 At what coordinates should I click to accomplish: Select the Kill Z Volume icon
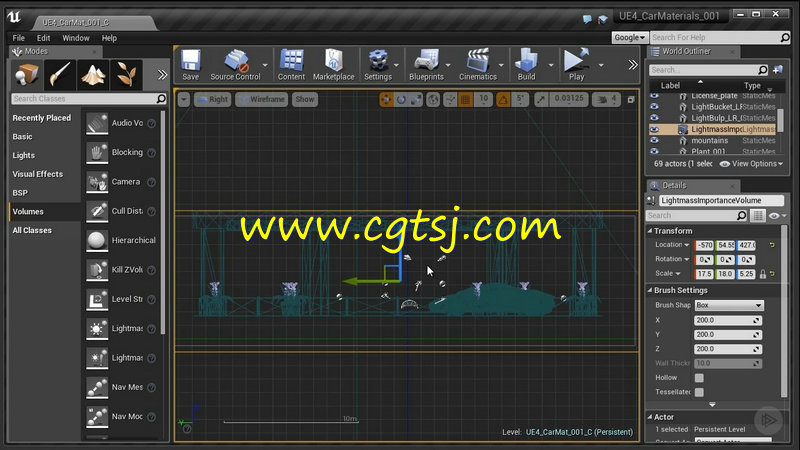click(97, 270)
